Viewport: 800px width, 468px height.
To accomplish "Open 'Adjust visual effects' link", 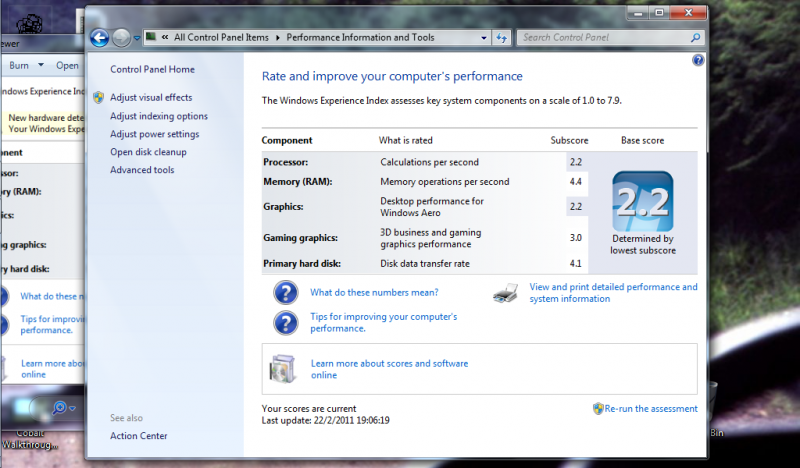I will 151,98.
